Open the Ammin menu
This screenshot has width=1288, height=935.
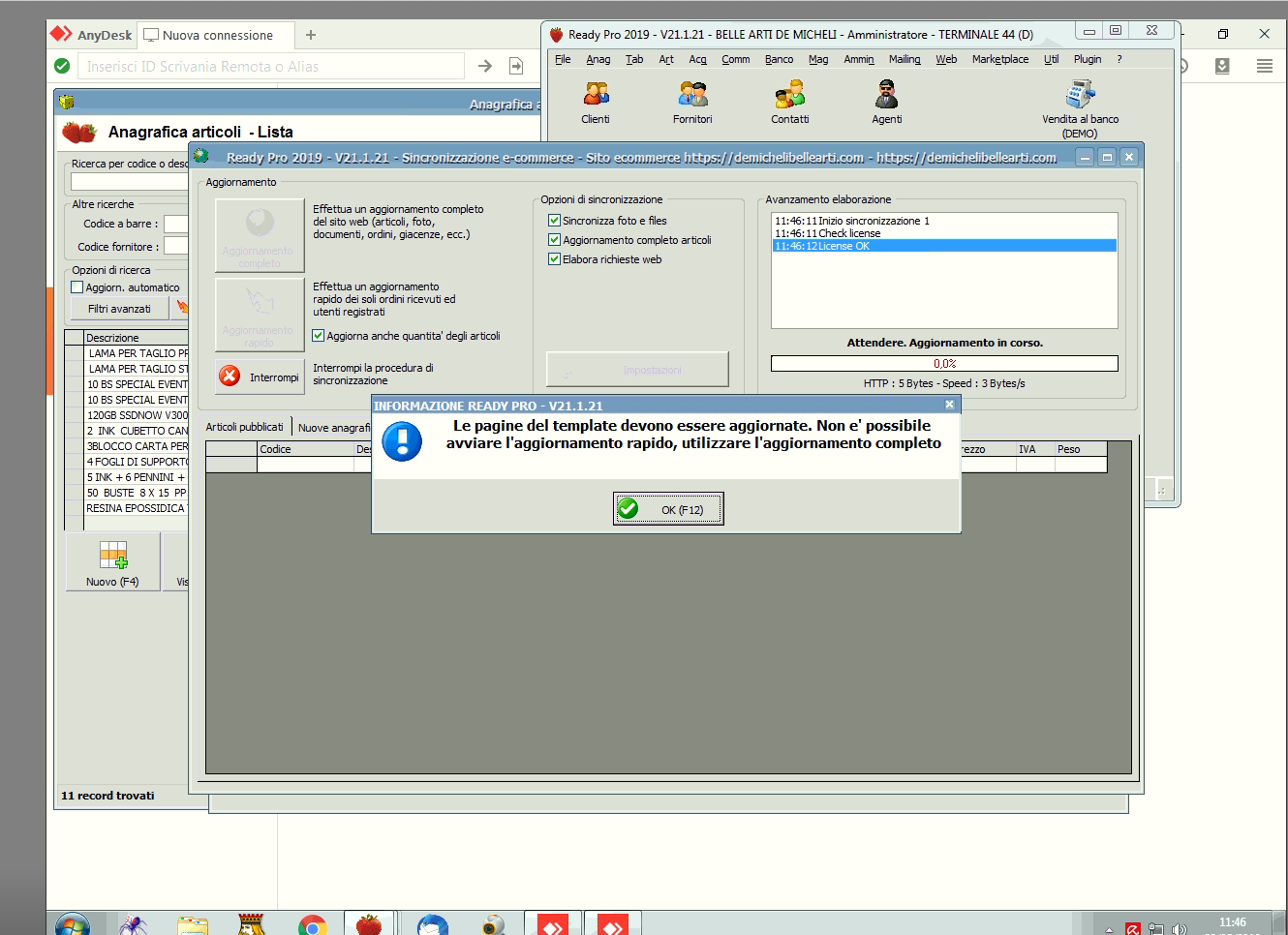859,59
